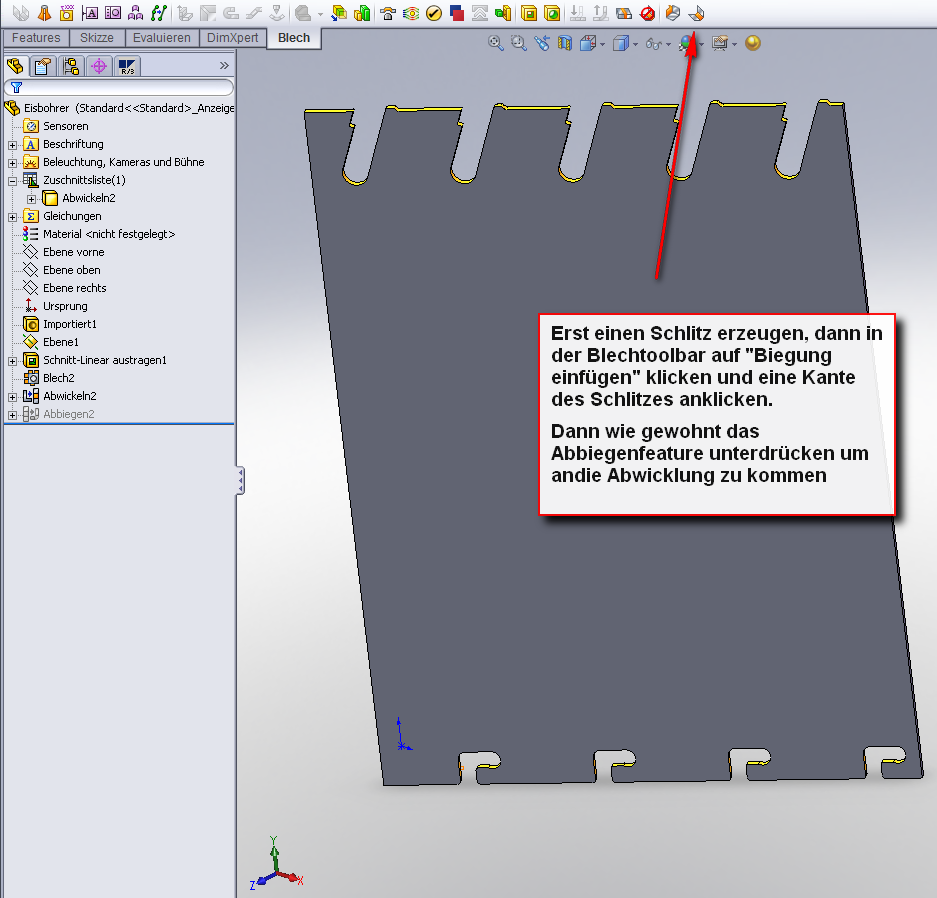
Task: Click the red no-entry icon in top toolbar
Action: [647, 13]
